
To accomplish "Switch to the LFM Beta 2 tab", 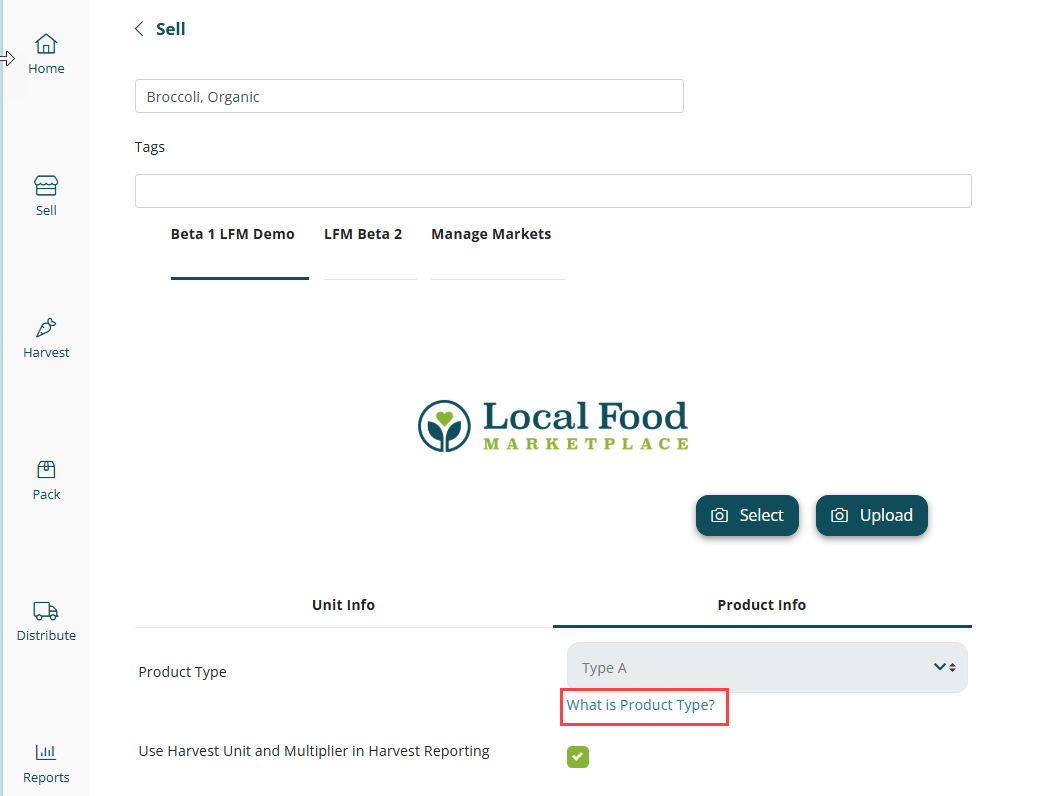I will point(363,235).
